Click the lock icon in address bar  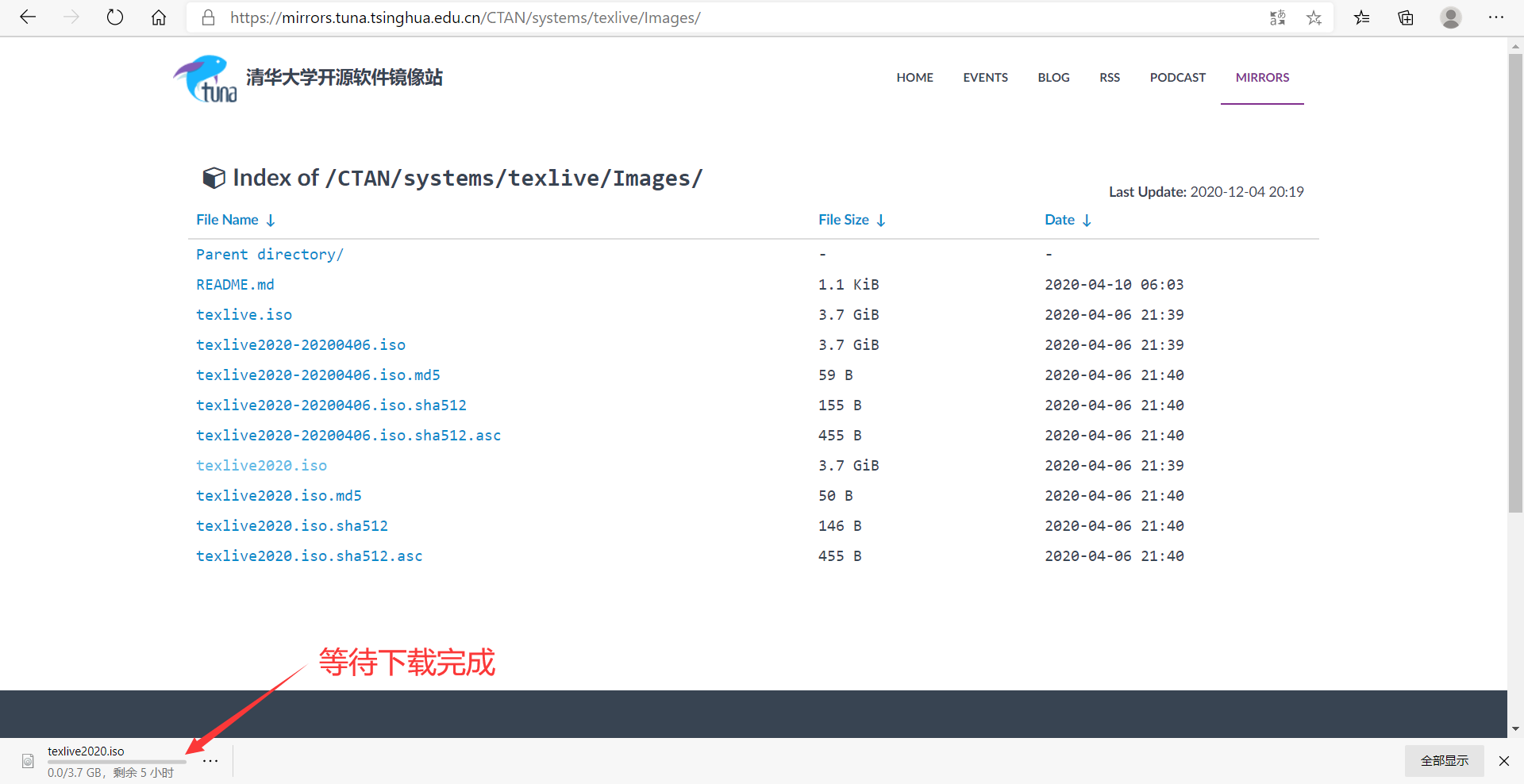point(209,17)
